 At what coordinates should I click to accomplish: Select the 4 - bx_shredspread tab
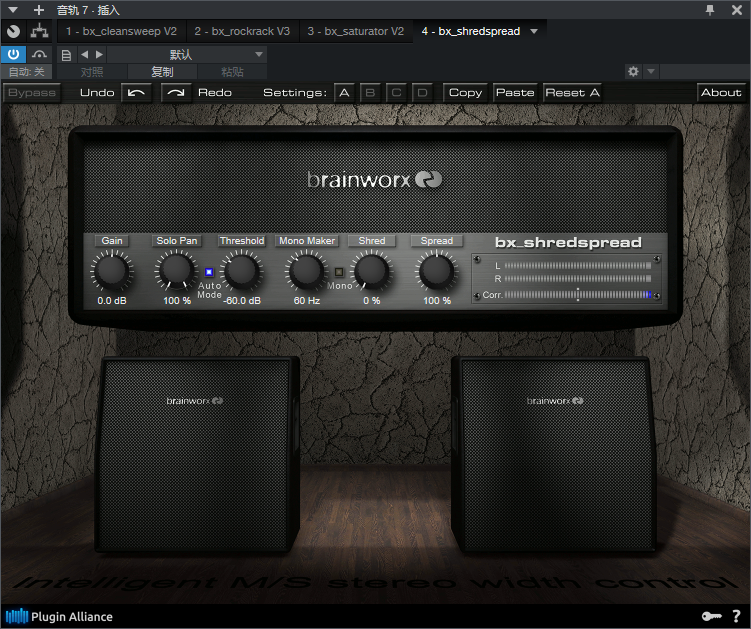pyautogui.click(x=470, y=31)
